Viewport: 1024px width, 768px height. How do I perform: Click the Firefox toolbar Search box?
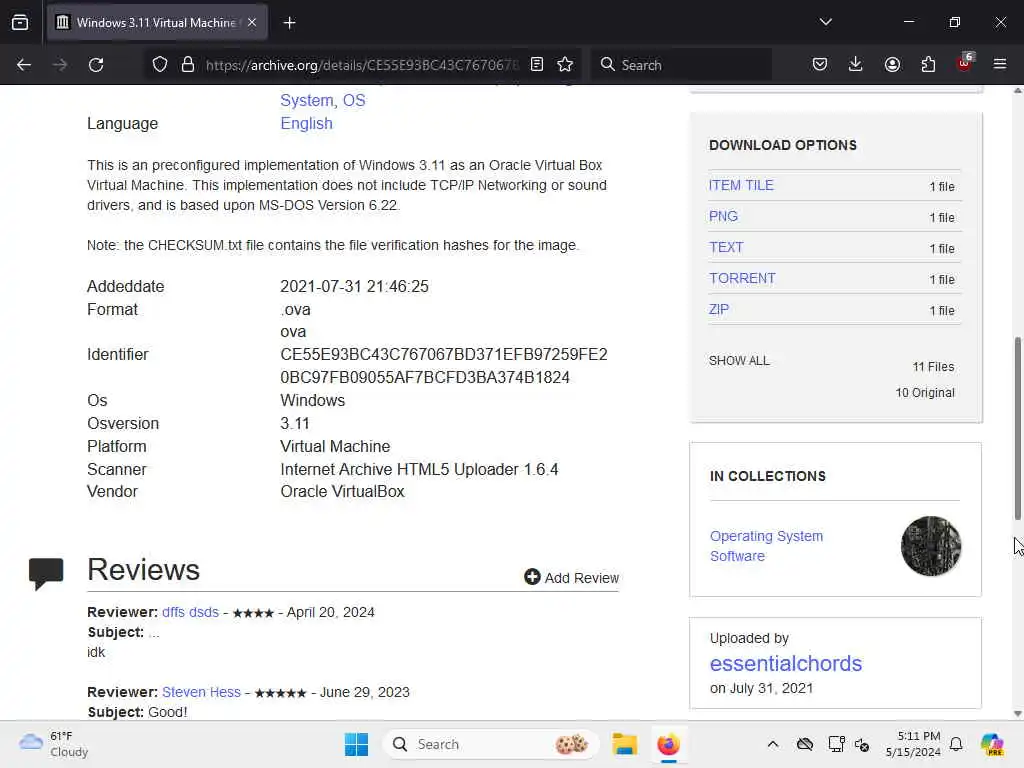[x=682, y=65]
